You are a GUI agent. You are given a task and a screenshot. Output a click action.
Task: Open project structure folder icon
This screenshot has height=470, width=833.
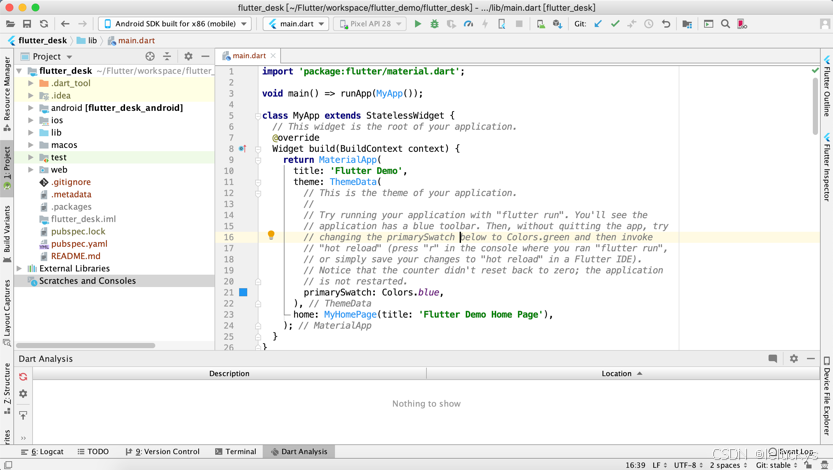click(687, 24)
